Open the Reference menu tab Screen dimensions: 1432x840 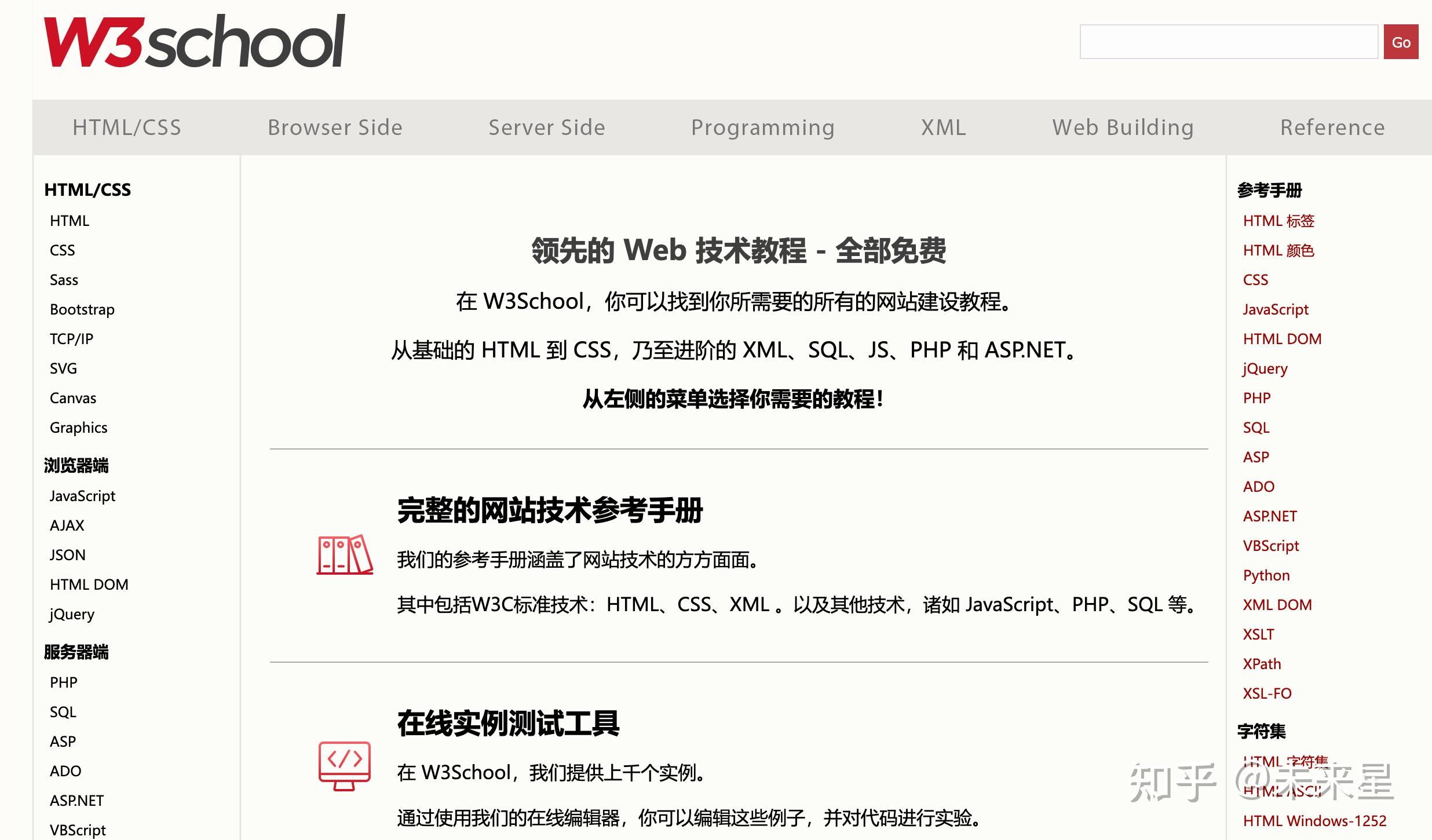(x=1332, y=127)
